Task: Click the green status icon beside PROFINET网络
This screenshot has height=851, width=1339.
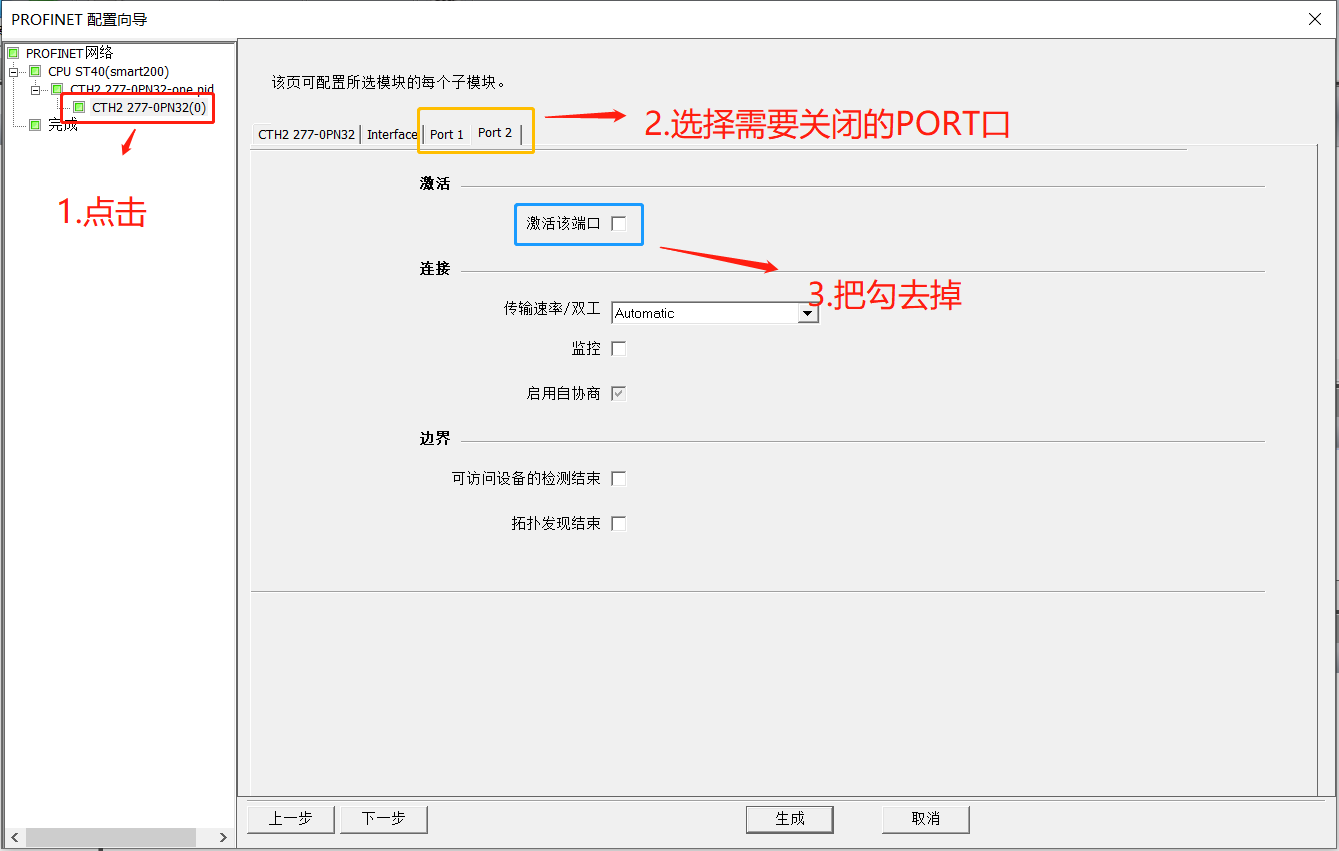Action: pyautogui.click(x=13, y=53)
